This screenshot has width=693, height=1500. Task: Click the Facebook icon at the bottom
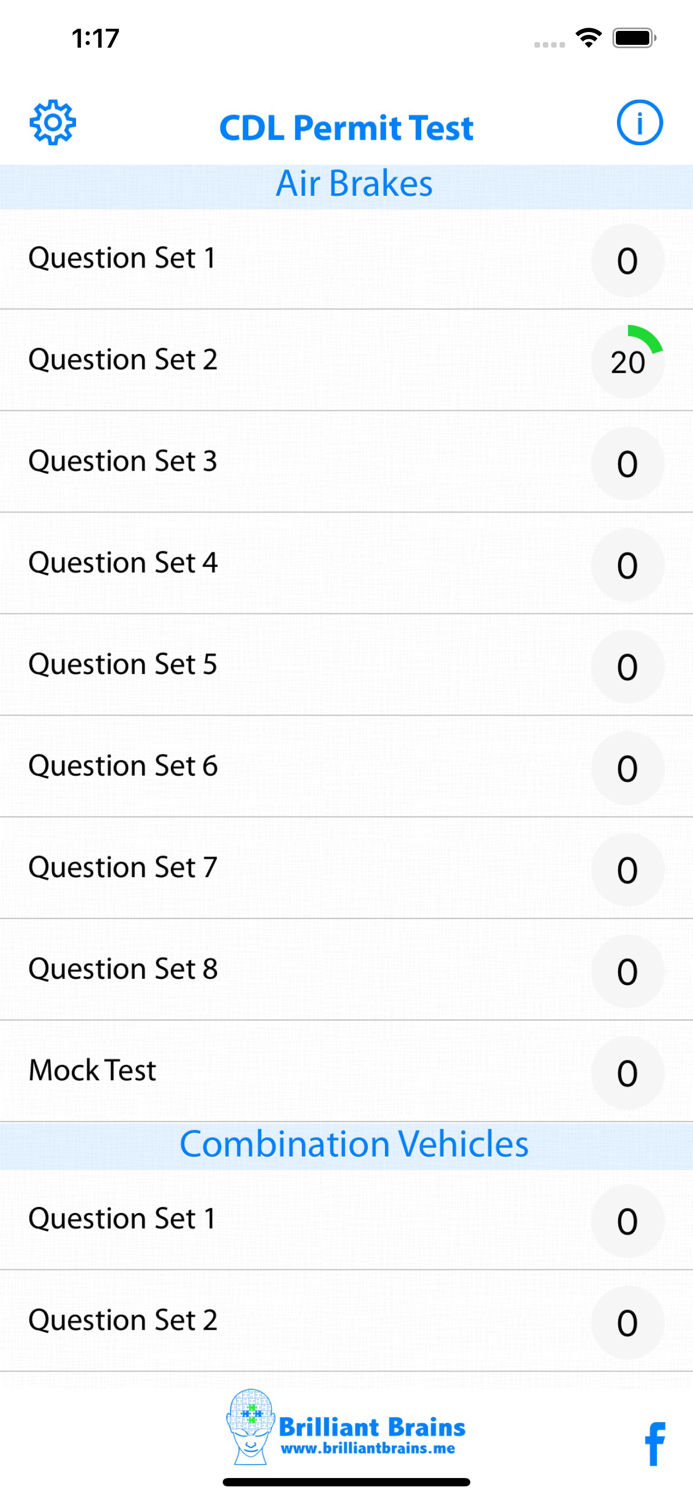(655, 1444)
